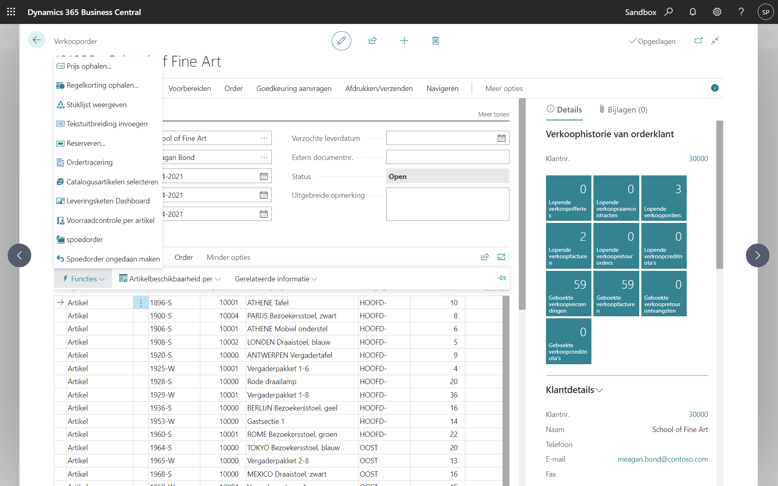Show next record with right circle arrow
This screenshot has width=778, height=486.
[758, 255]
